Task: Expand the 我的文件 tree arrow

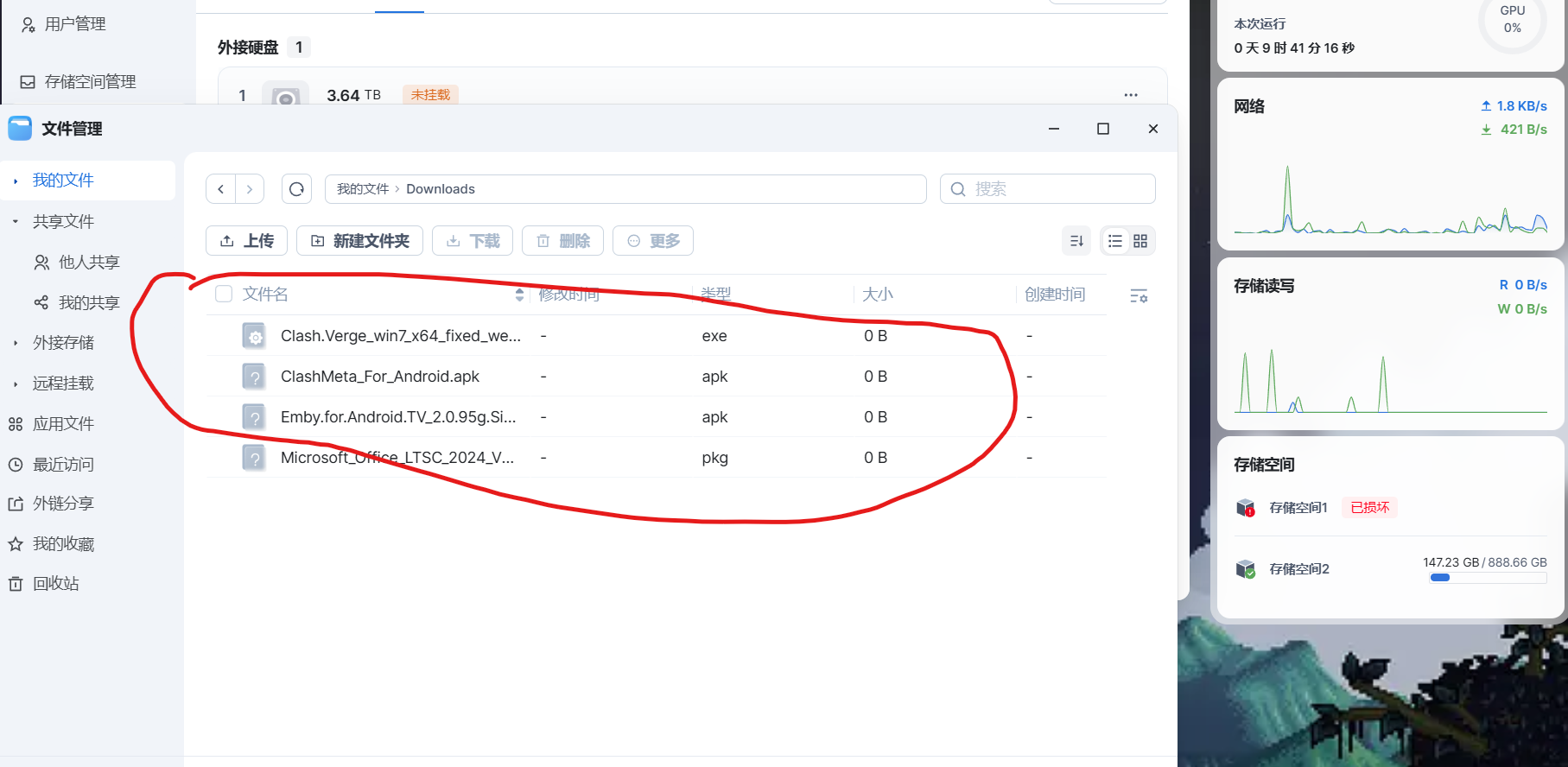Action: coord(16,181)
